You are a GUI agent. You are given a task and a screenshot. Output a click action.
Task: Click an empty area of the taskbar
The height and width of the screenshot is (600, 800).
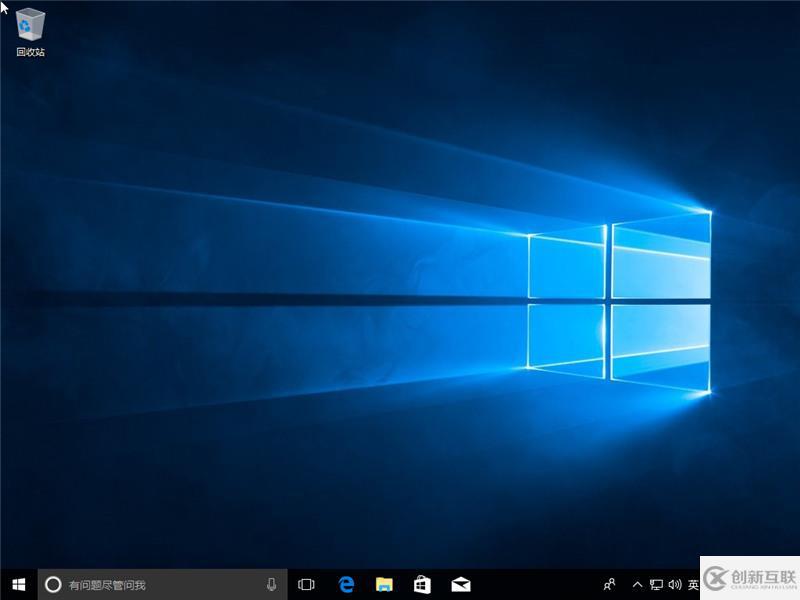coord(540,583)
